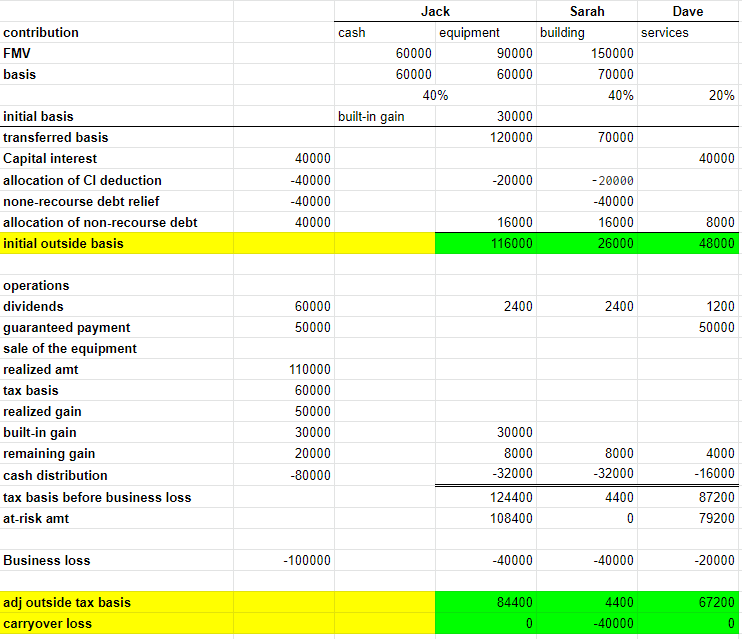The image size is (742, 639).
Task: Click the 'remaining gain' row label
Action: (49, 453)
